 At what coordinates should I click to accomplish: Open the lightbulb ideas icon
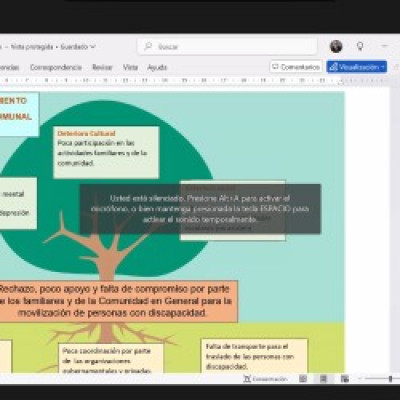pyautogui.click(x=360, y=46)
